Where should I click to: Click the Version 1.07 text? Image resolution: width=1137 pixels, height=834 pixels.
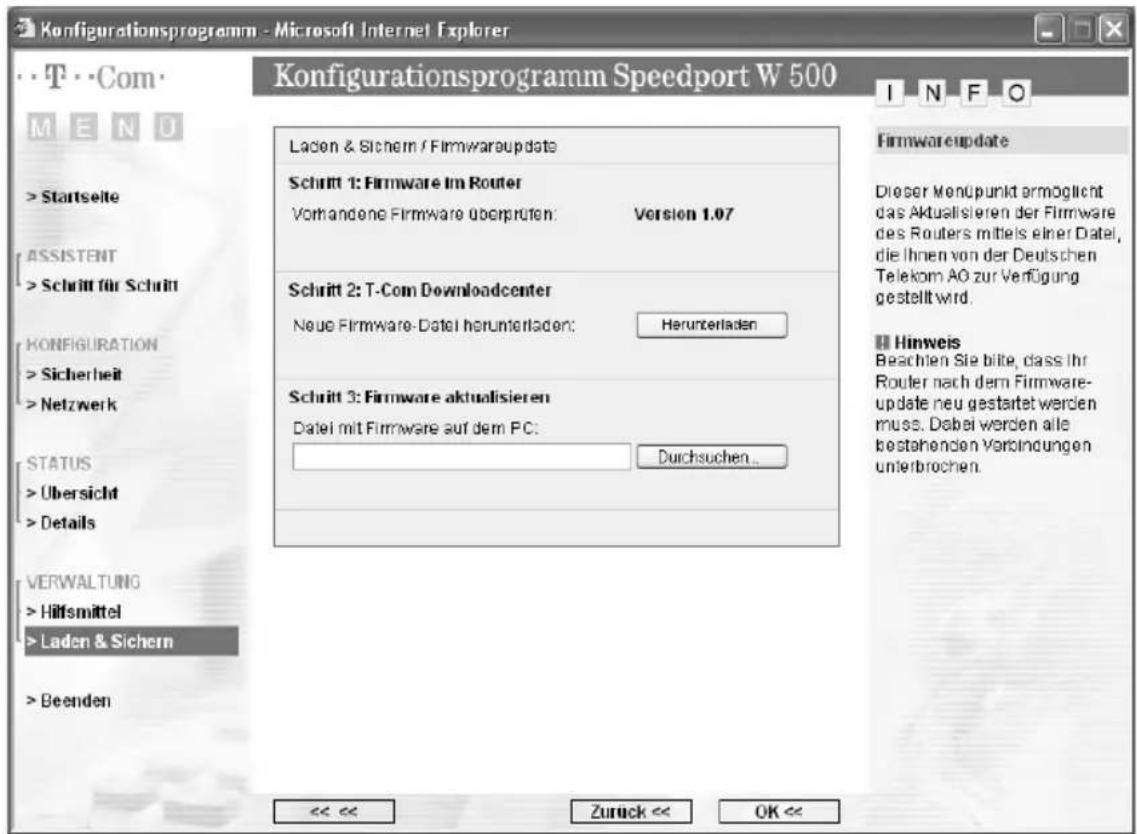tap(684, 214)
